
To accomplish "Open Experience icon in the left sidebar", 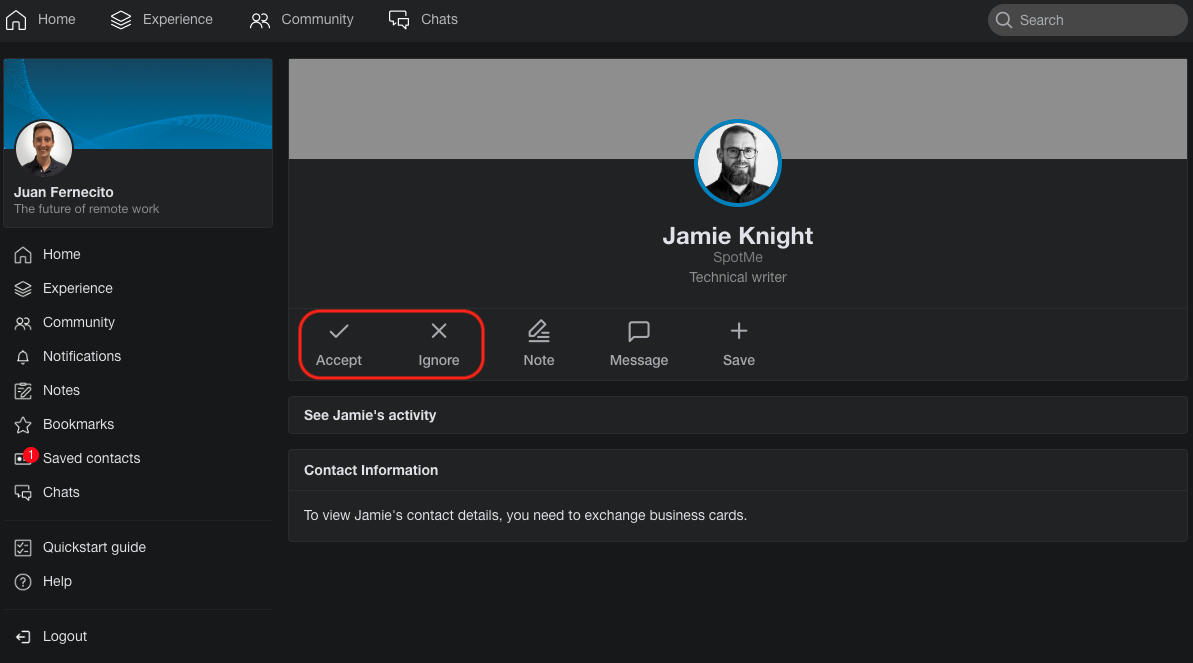I will coord(23,289).
